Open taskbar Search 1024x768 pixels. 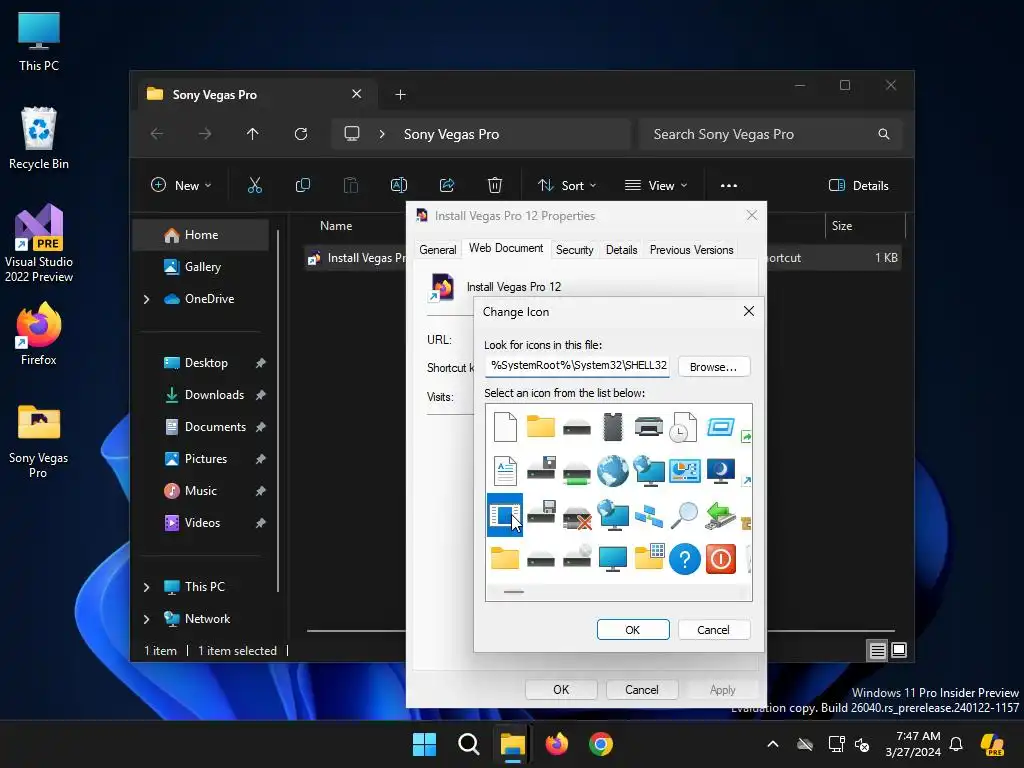point(468,744)
